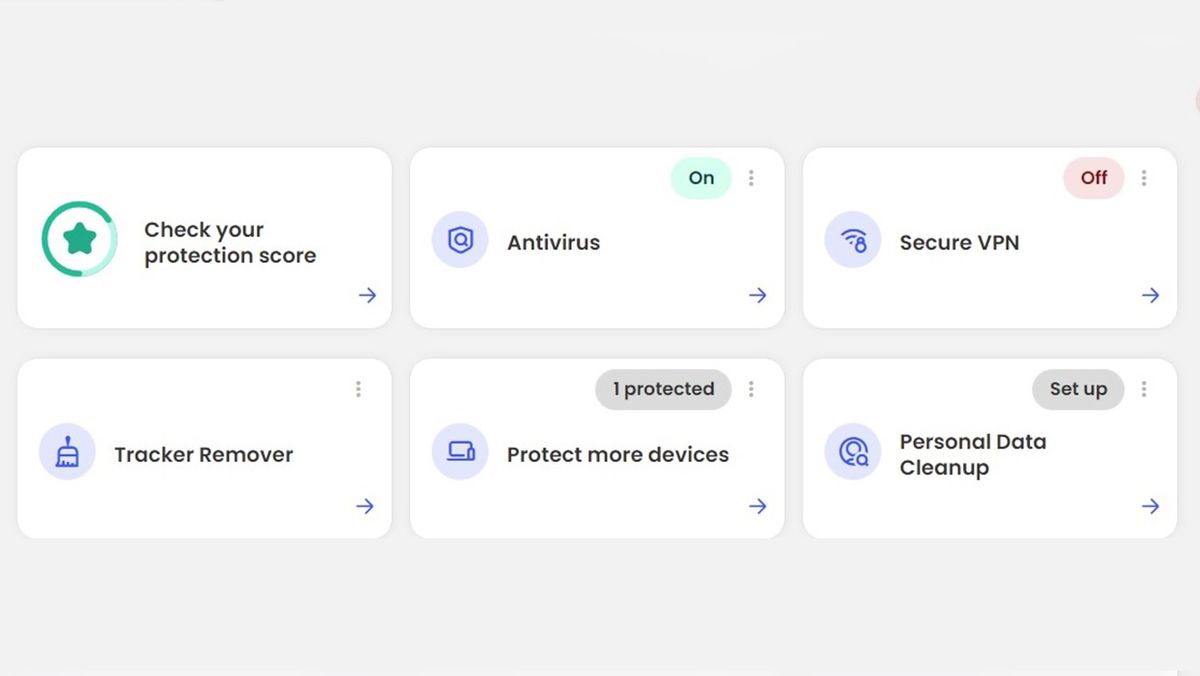The width and height of the screenshot is (1200, 676).
Task: Click the 1 protected badge
Action: pyautogui.click(x=663, y=389)
